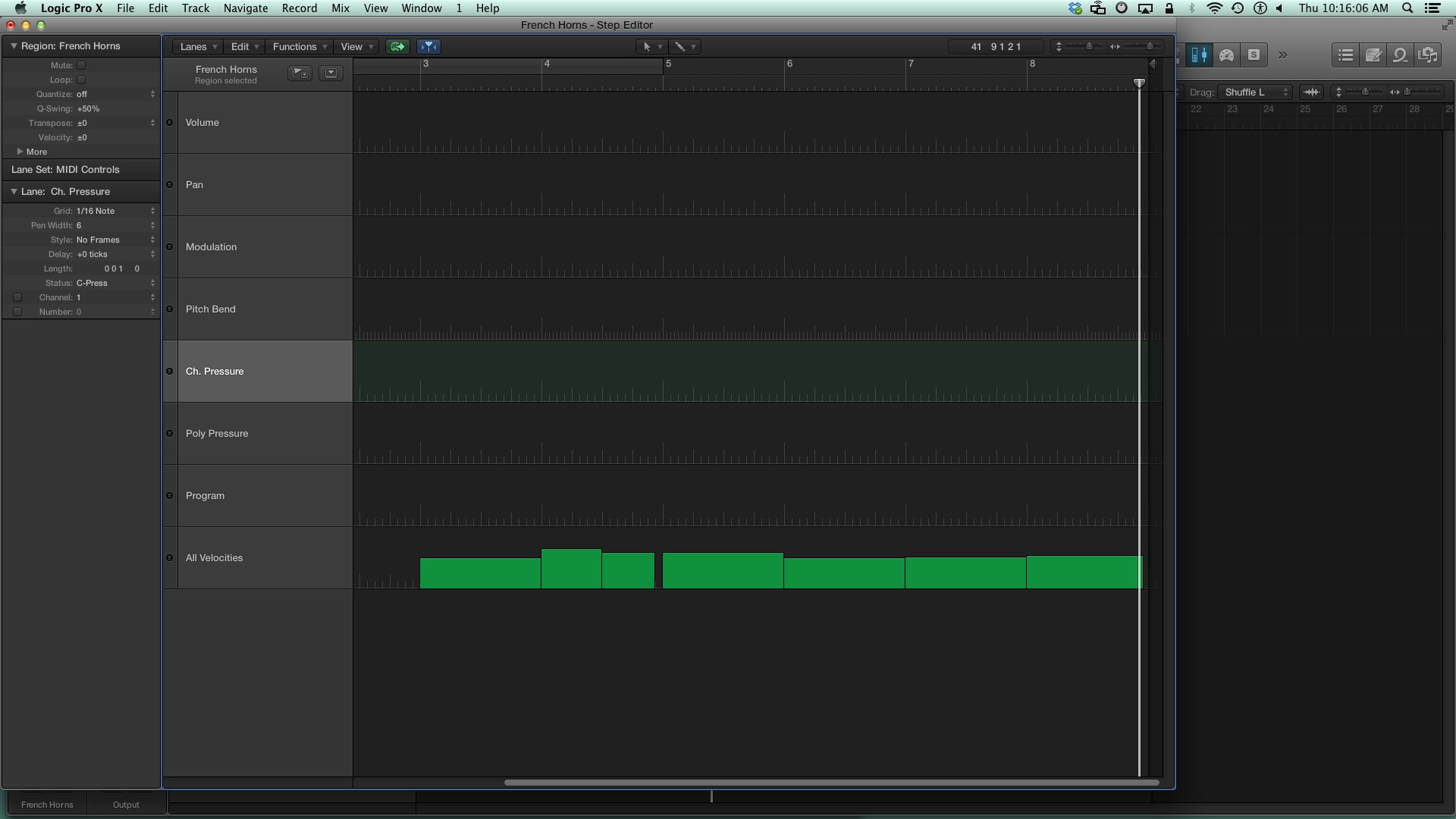The image size is (1456, 819).
Task: Toggle the Solo mode button
Action: [x=1254, y=55]
